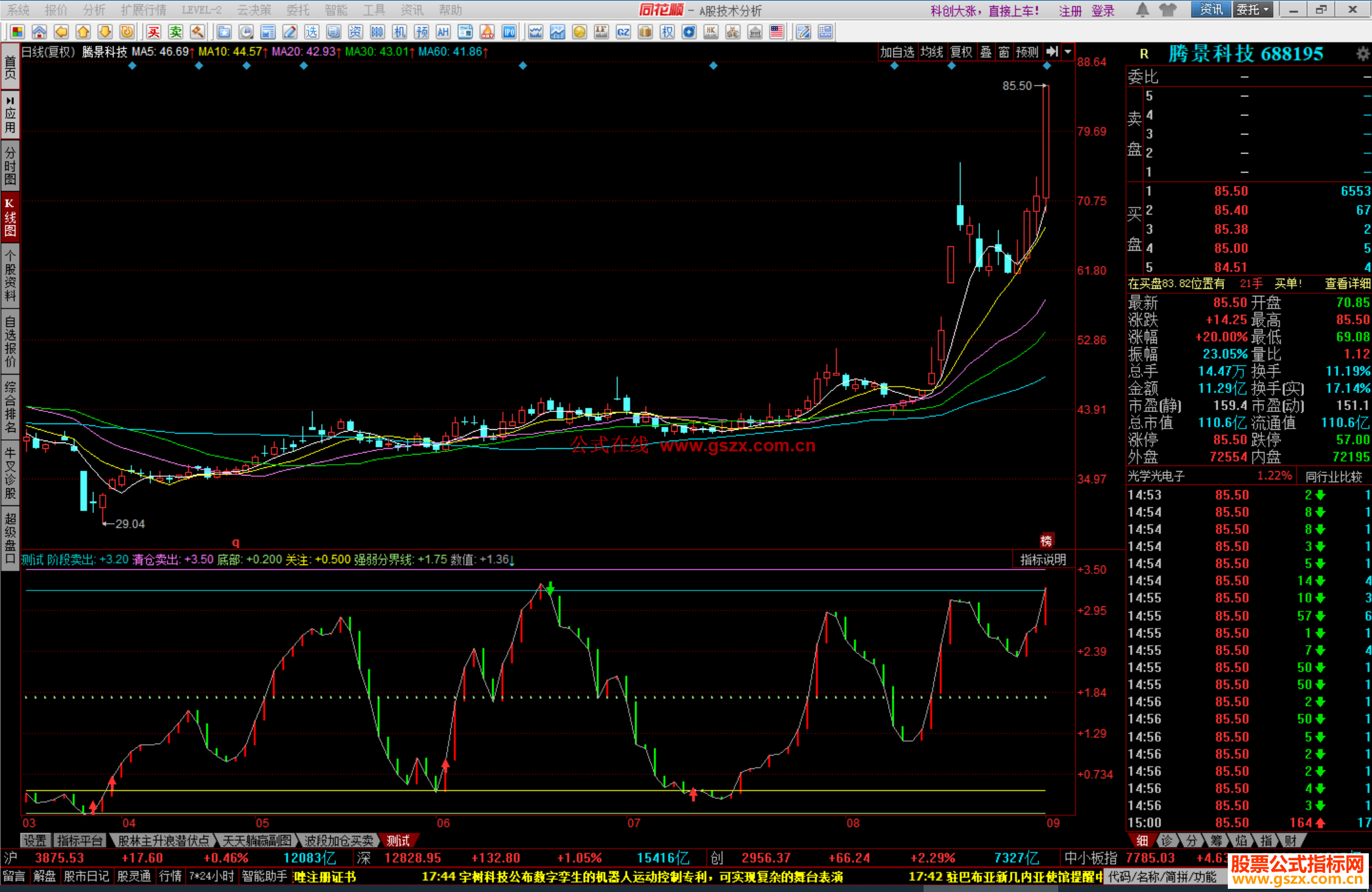Click the AH shares toolbar icon
1372x892 pixels.
point(443,32)
